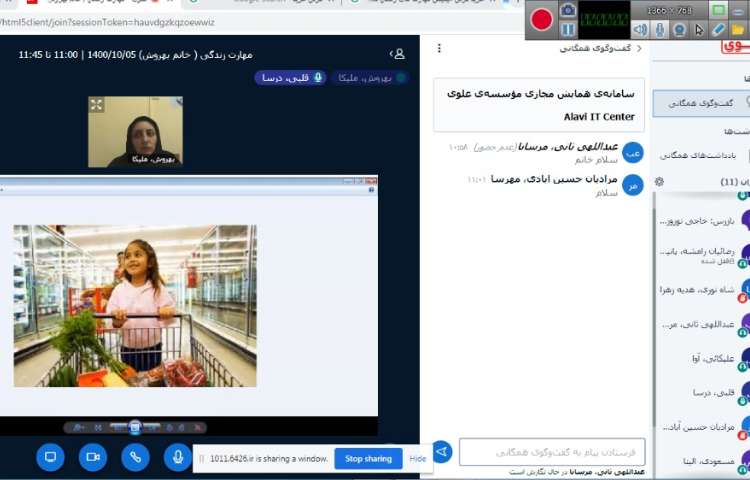Pause the screen recording
Image resolution: width=750 pixels, height=480 pixels.
click(x=568, y=29)
